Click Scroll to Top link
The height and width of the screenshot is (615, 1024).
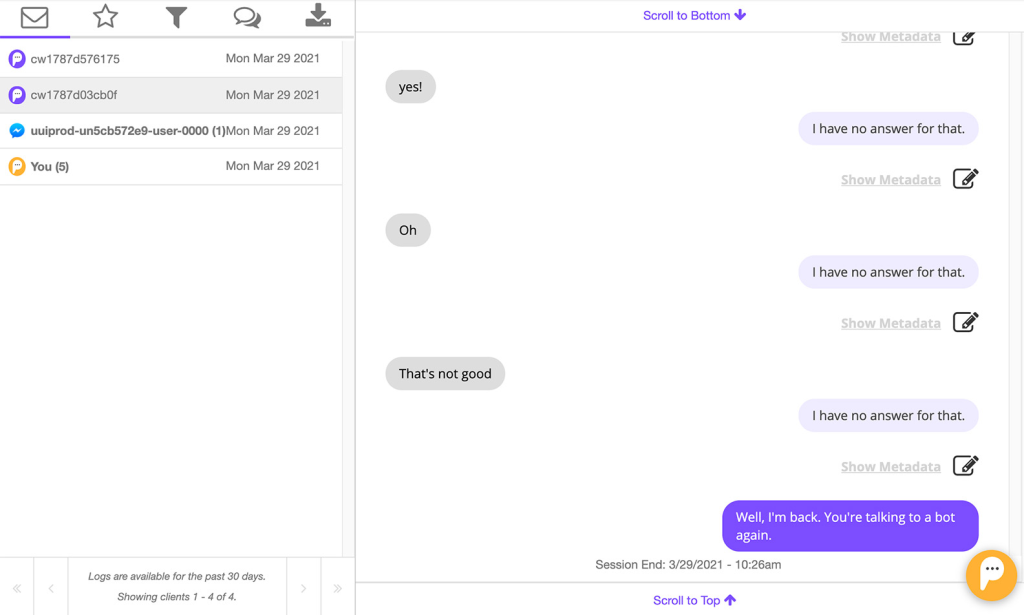point(694,600)
